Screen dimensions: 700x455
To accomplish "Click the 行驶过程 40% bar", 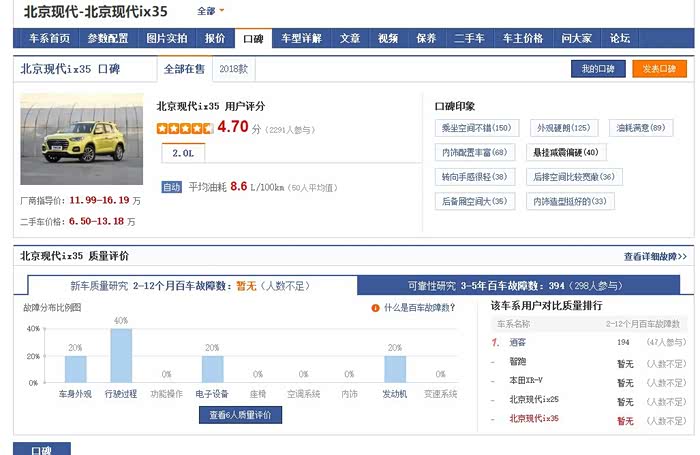I will coord(121,356).
